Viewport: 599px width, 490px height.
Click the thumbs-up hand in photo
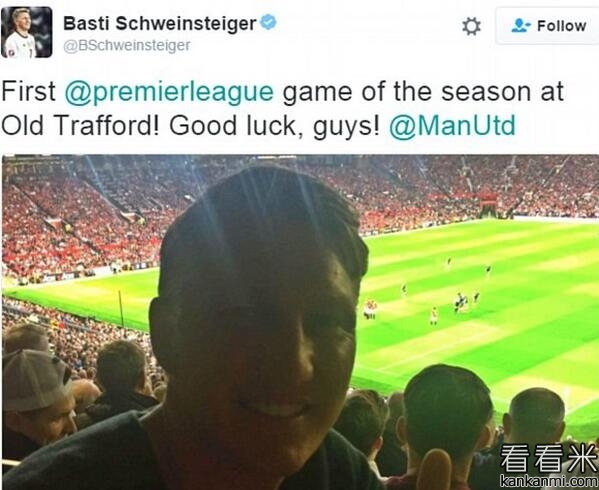[434, 470]
